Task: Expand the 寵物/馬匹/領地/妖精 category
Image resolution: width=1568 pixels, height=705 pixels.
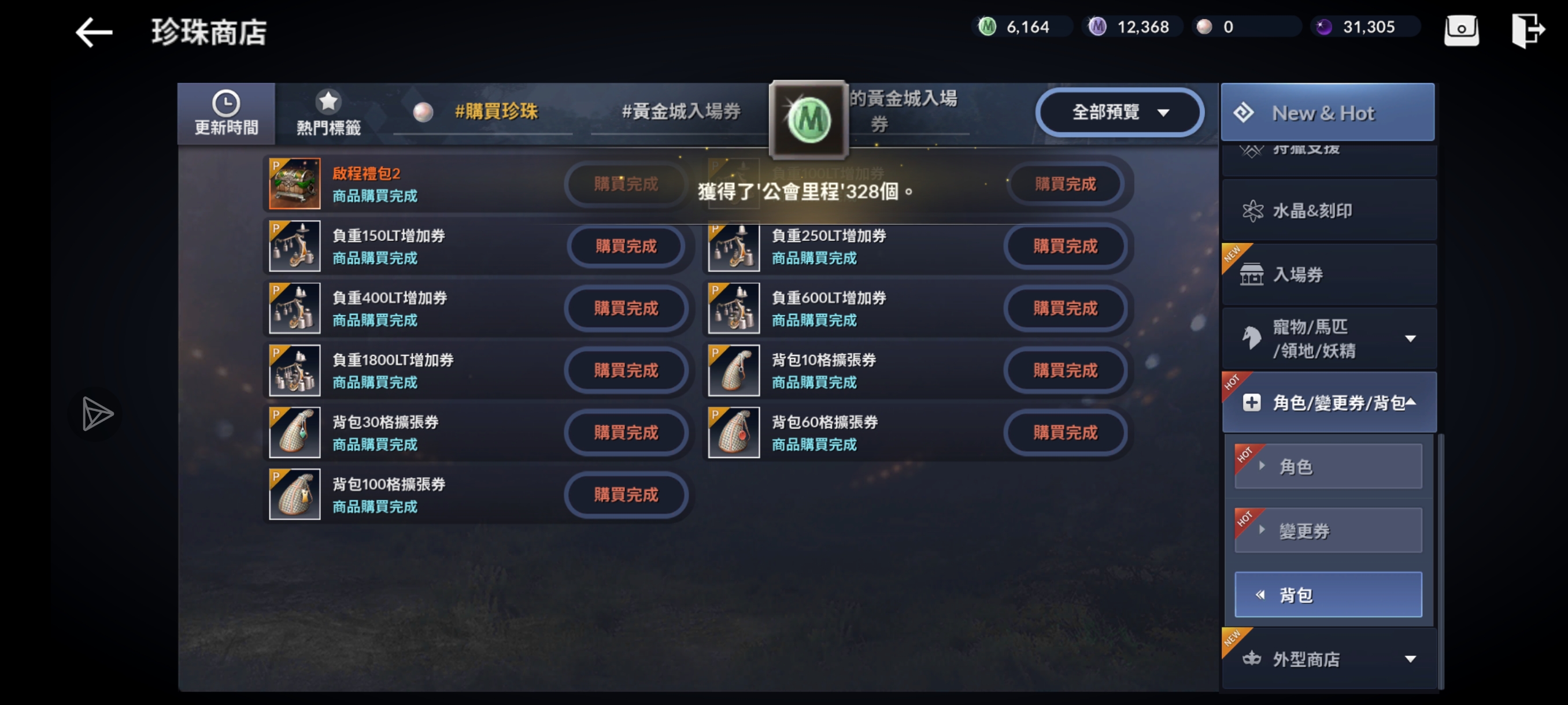Action: coord(1329,338)
